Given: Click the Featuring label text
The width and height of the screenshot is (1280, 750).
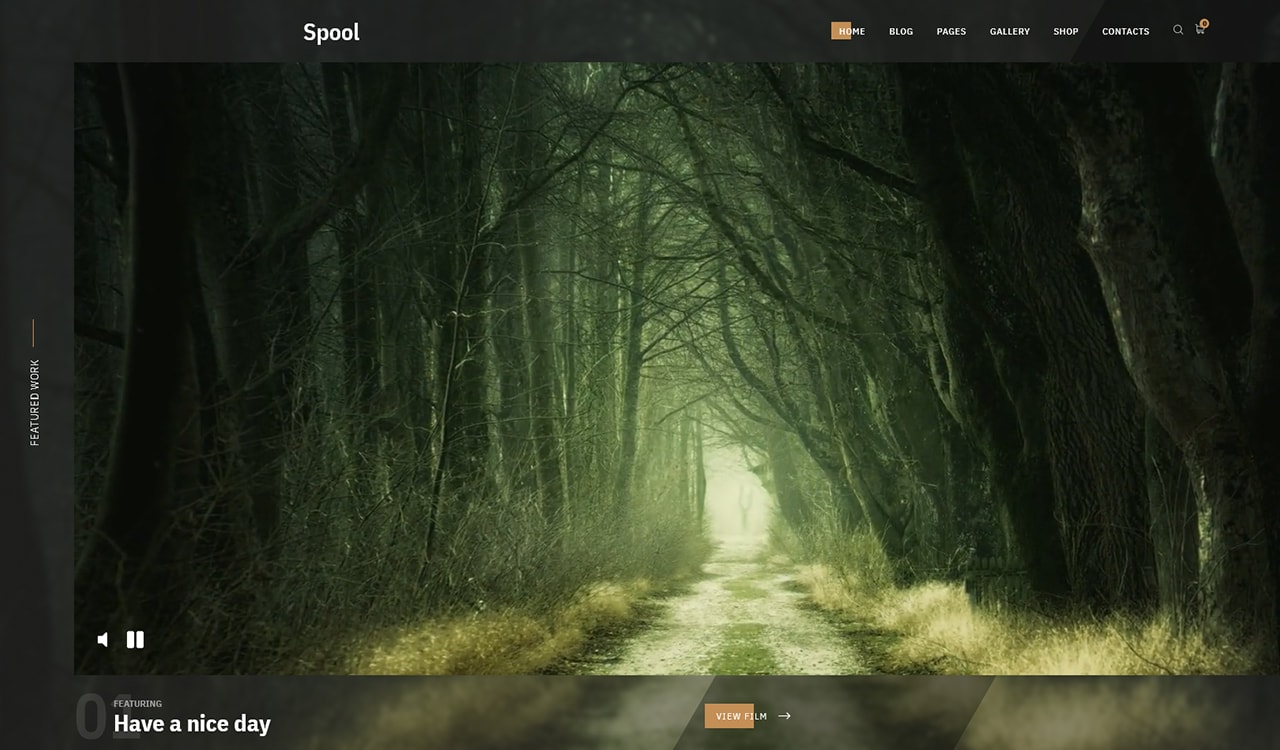Looking at the screenshot, I should (x=137, y=704).
